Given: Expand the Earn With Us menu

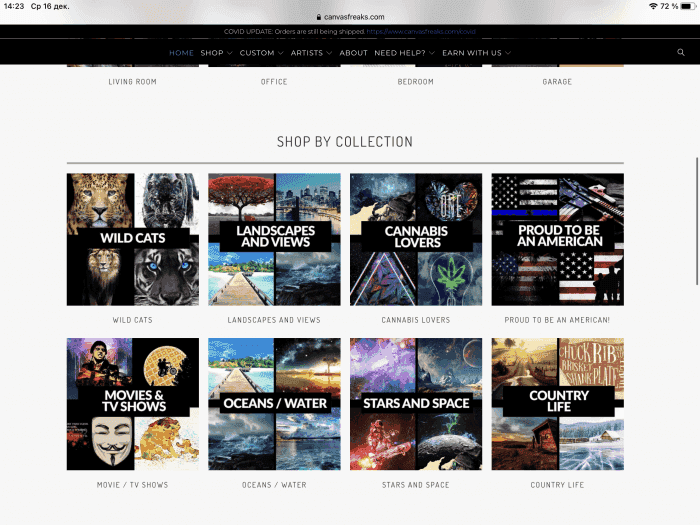Looking at the screenshot, I should [476, 52].
